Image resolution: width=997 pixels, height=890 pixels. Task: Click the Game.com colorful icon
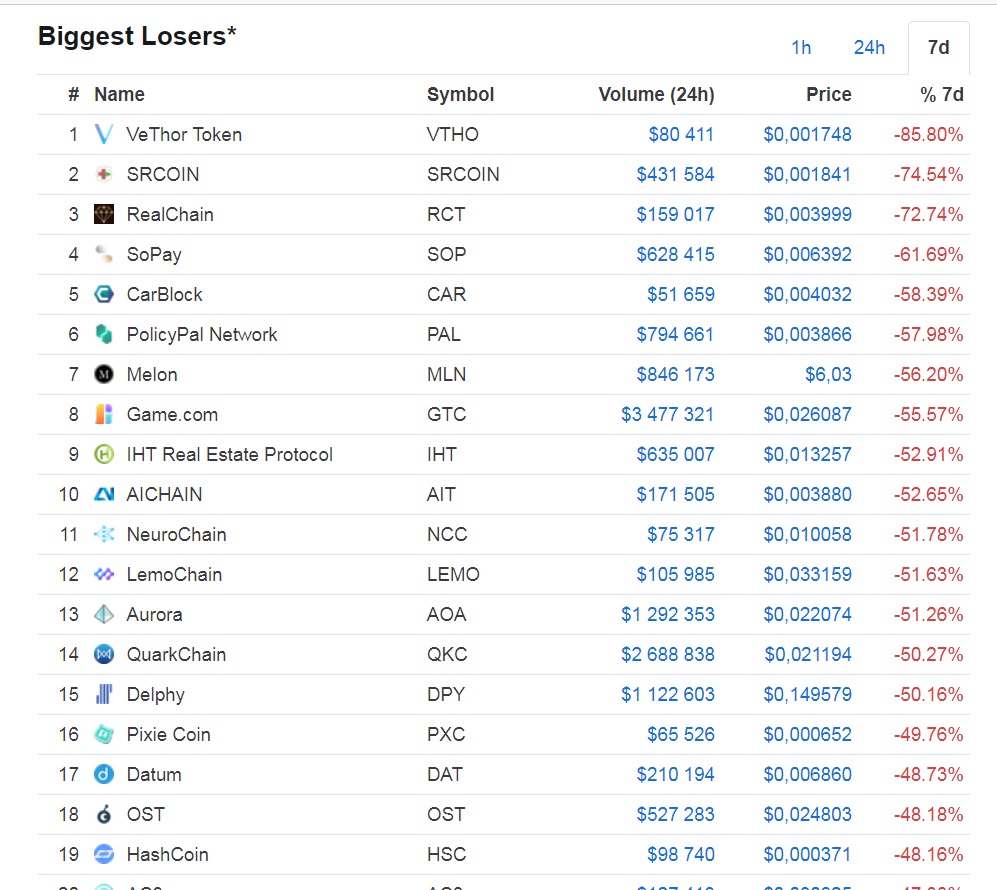click(x=104, y=414)
